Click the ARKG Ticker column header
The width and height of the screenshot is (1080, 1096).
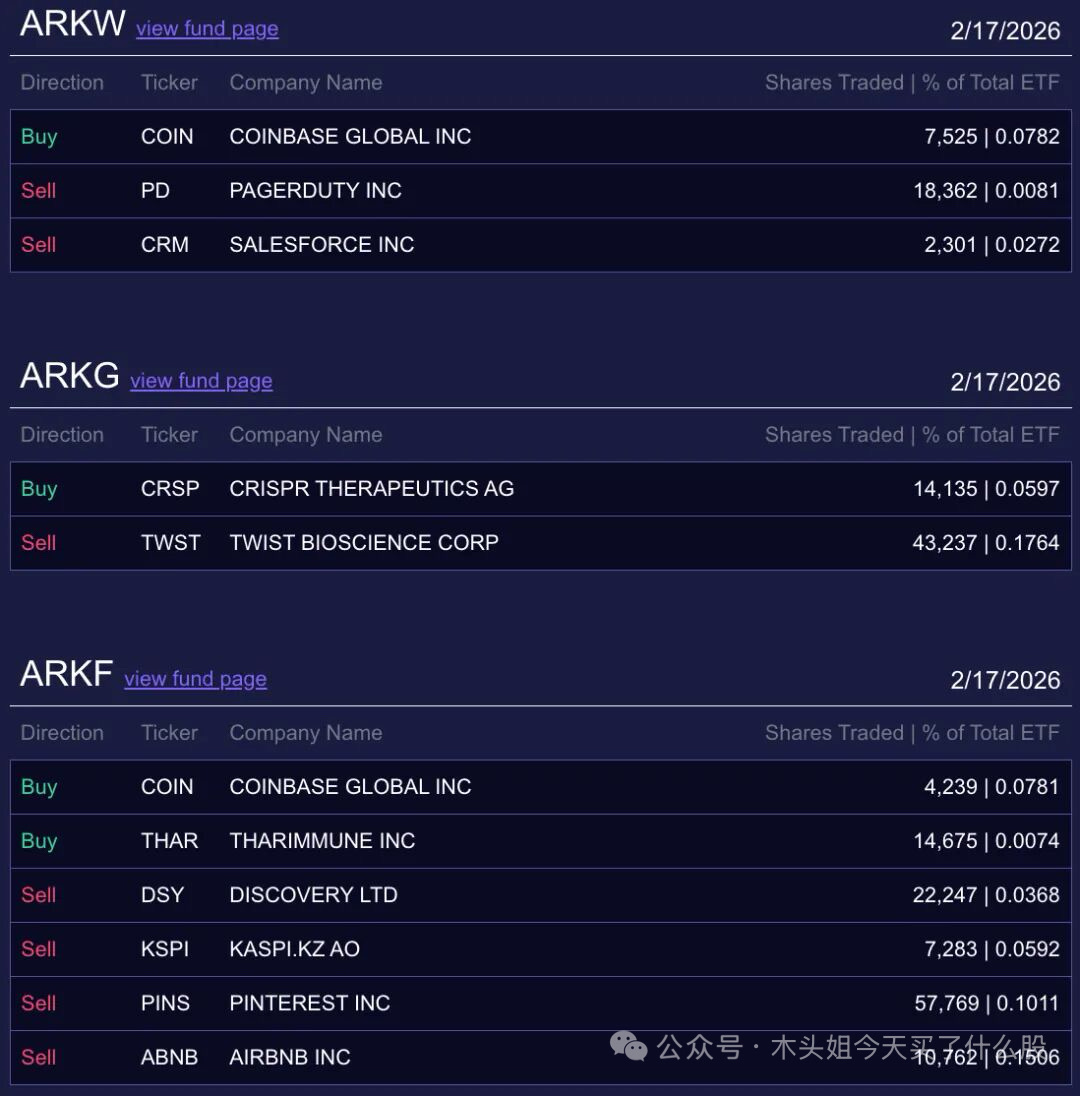click(x=169, y=435)
